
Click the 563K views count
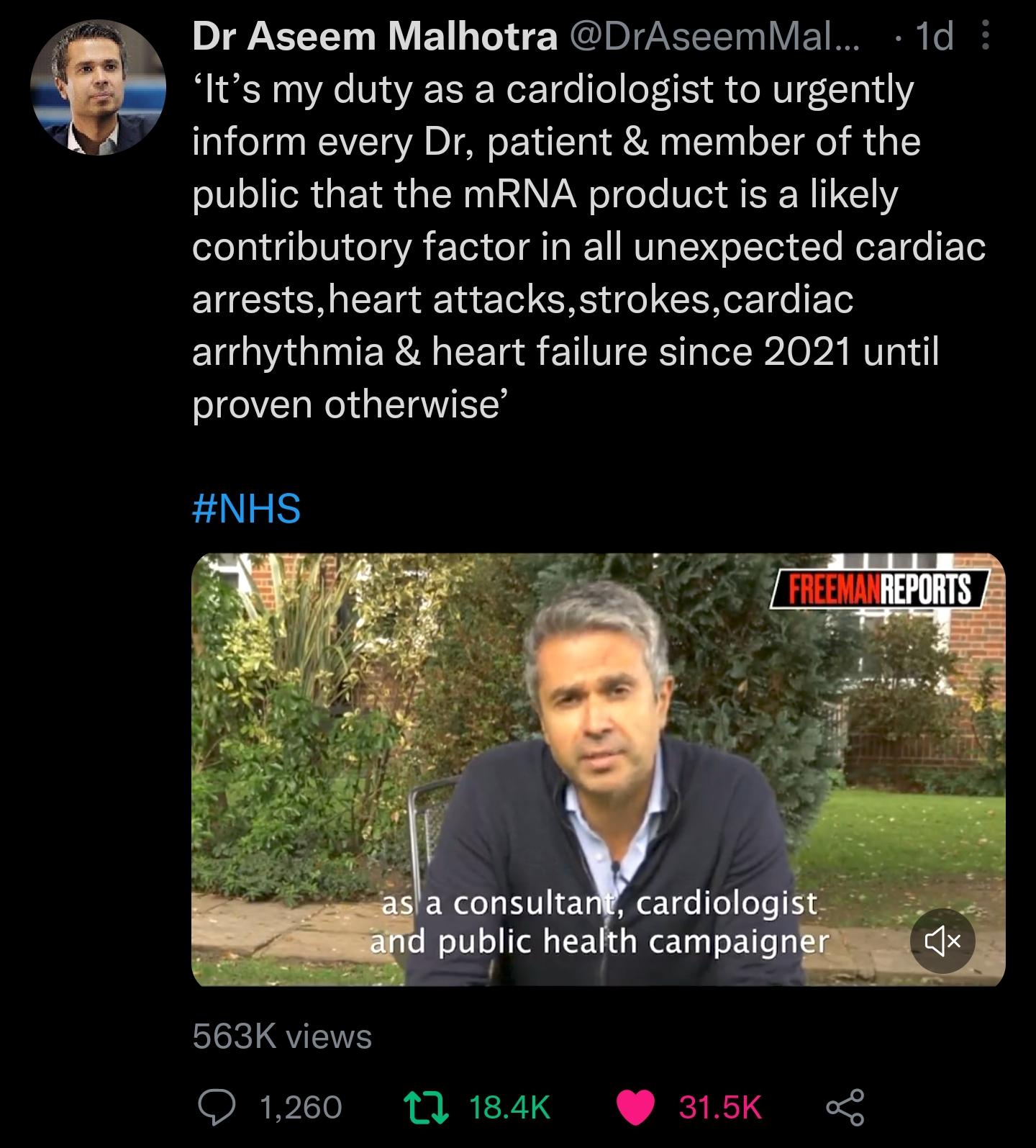(282, 1036)
